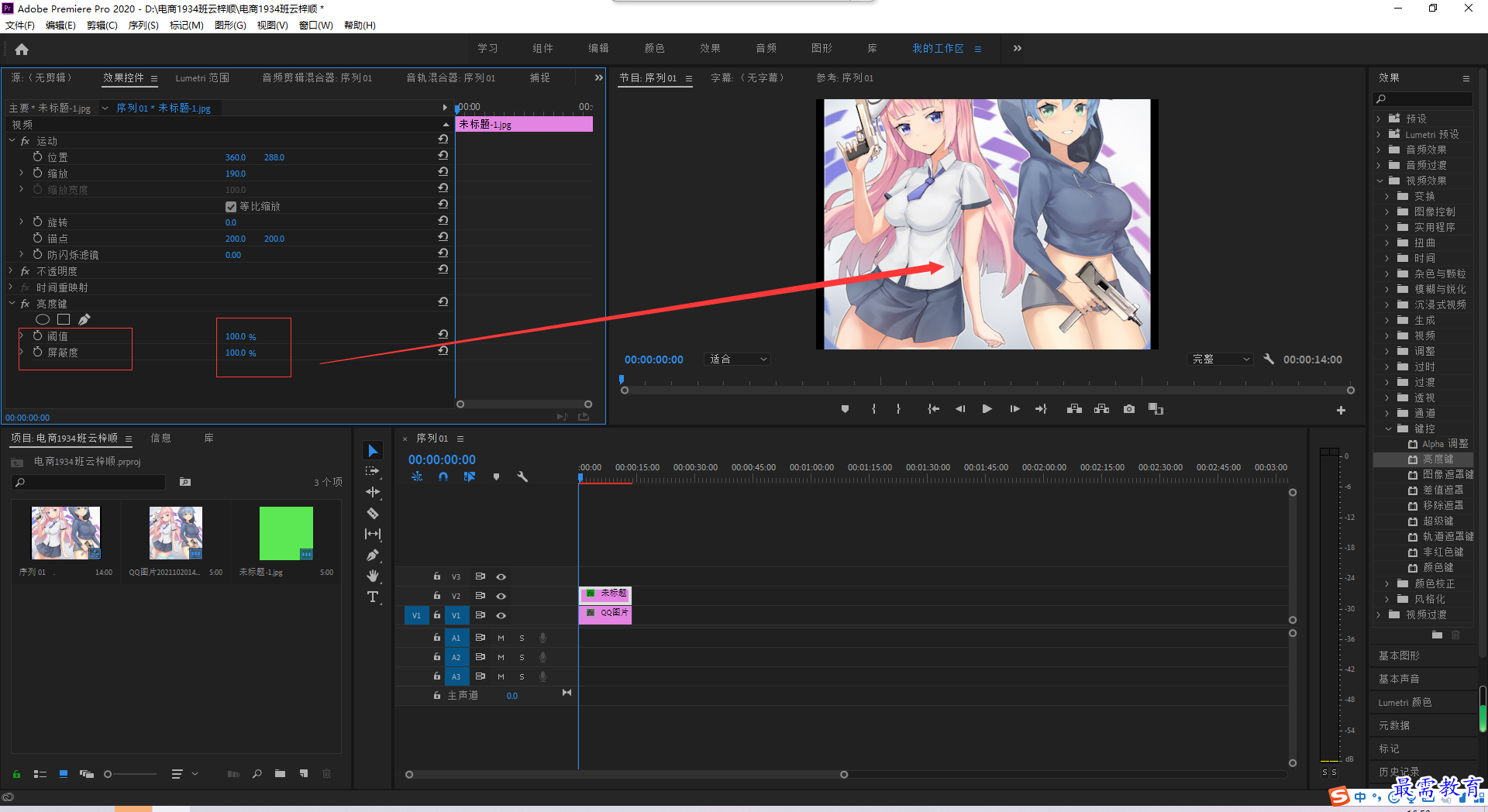Click the Add Marker button in program monitor
The height and width of the screenshot is (812, 1488).
click(x=845, y=409)
